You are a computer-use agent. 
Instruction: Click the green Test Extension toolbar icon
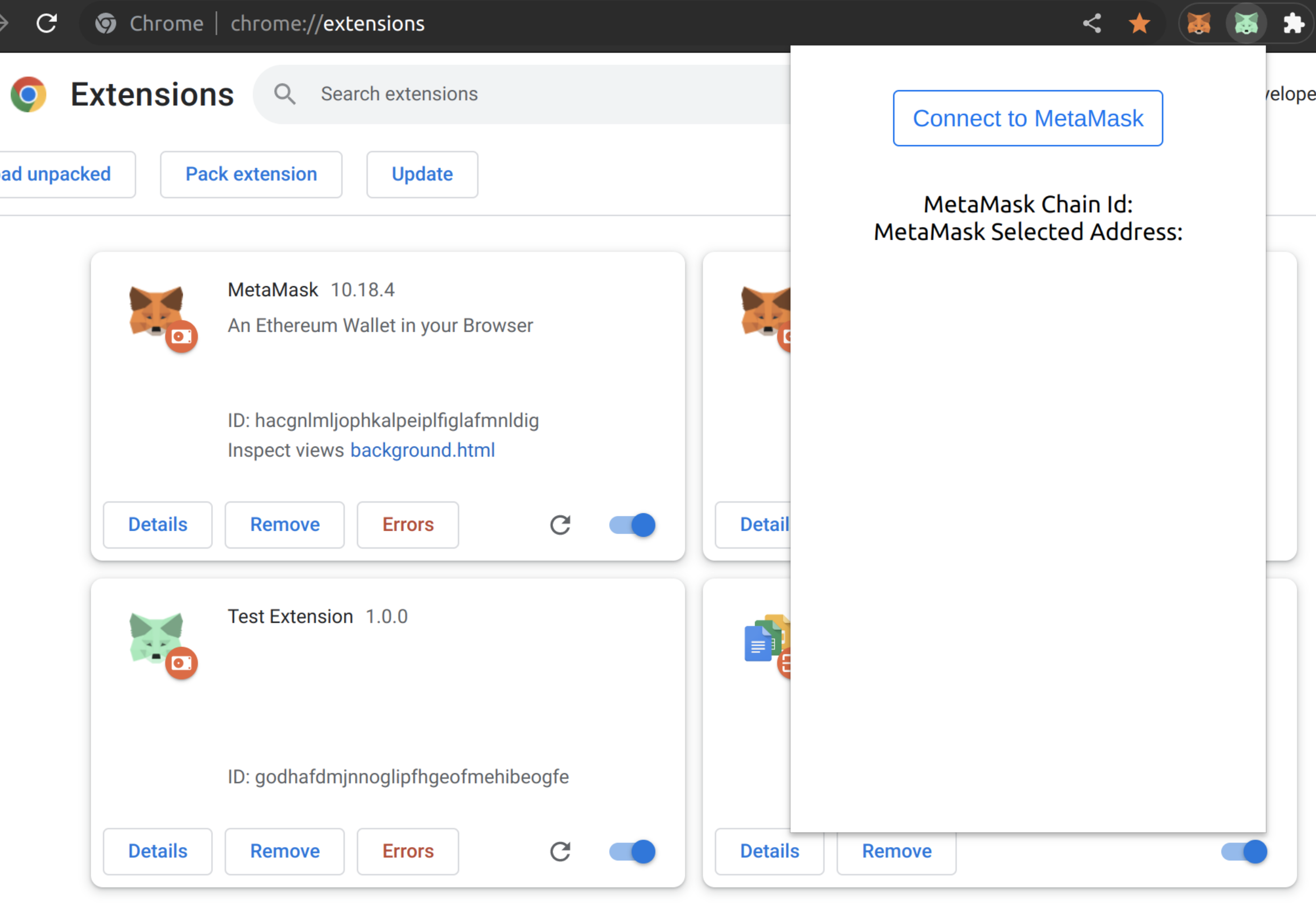tap(1246, 23)
